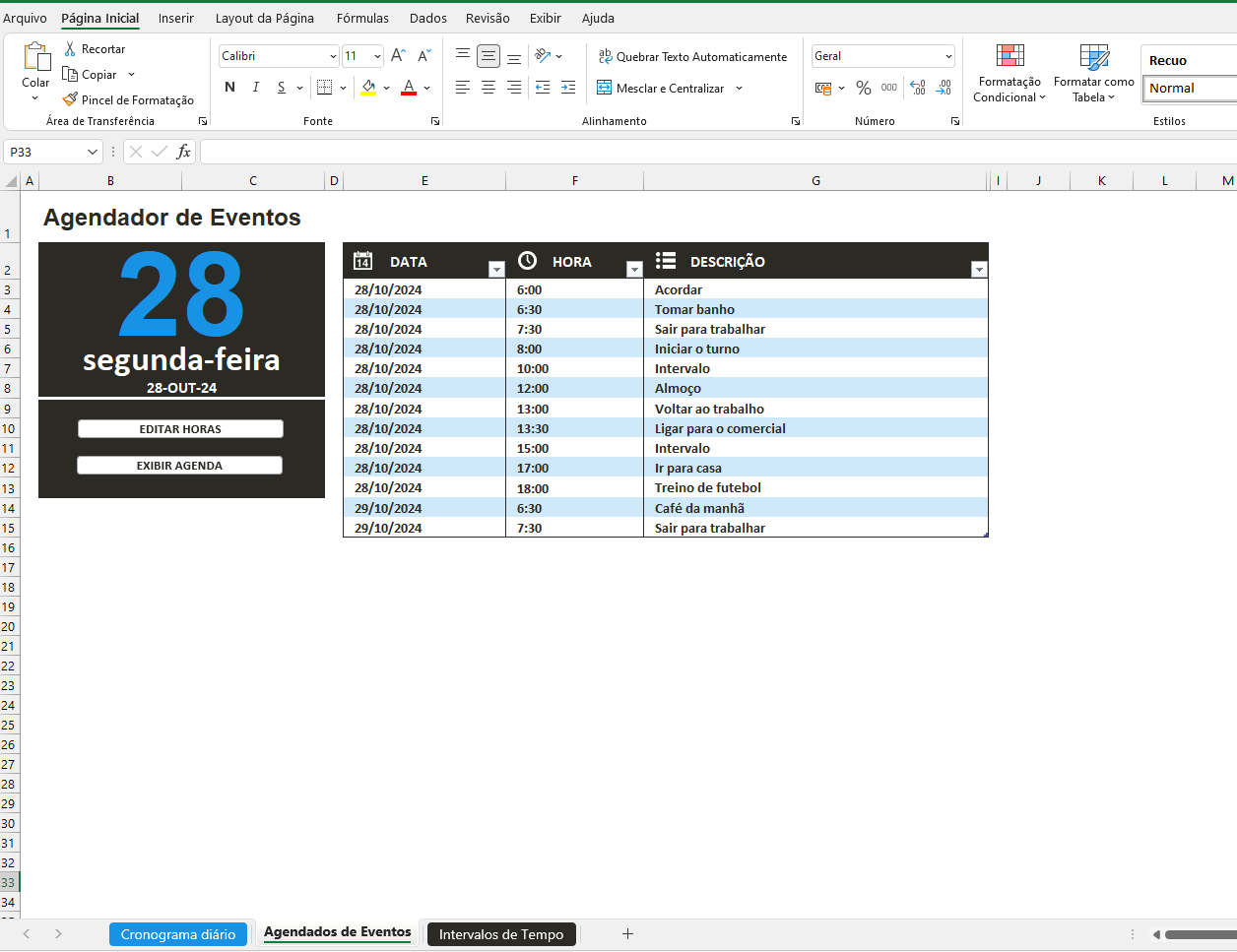
Task: Switch to the Cronograma diário sheet tab
Action: point(178,934)
